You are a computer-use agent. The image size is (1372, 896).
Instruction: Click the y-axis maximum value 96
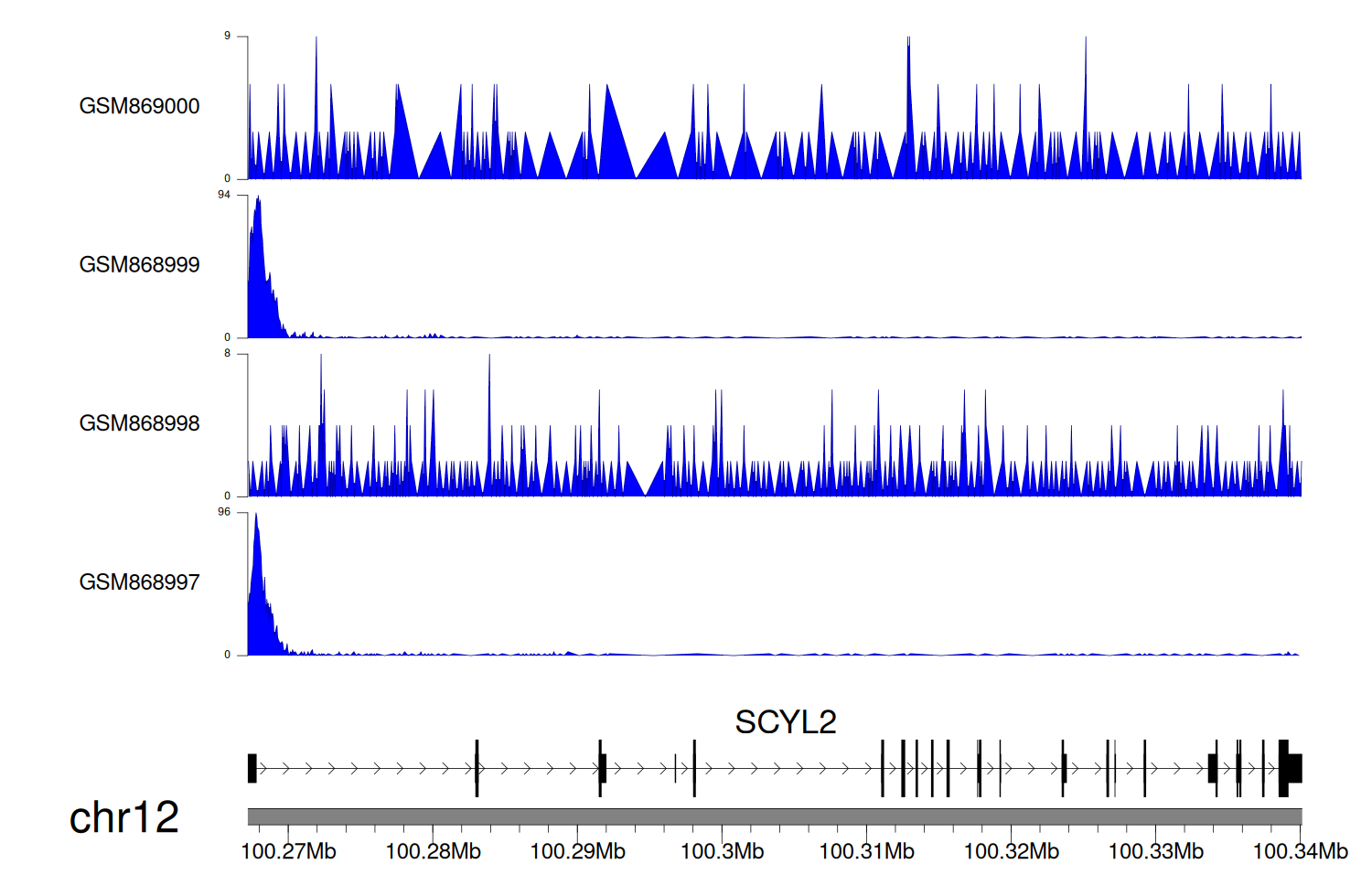224,512
